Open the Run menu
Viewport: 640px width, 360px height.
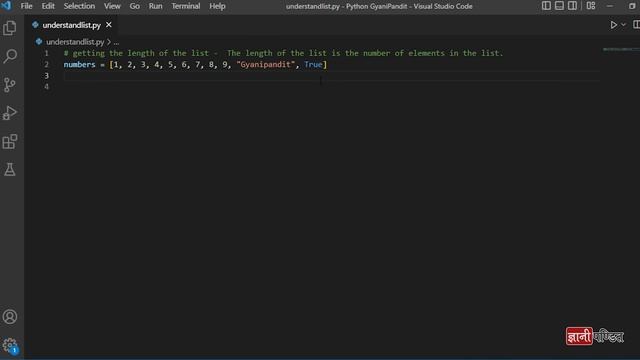(156, 6)
